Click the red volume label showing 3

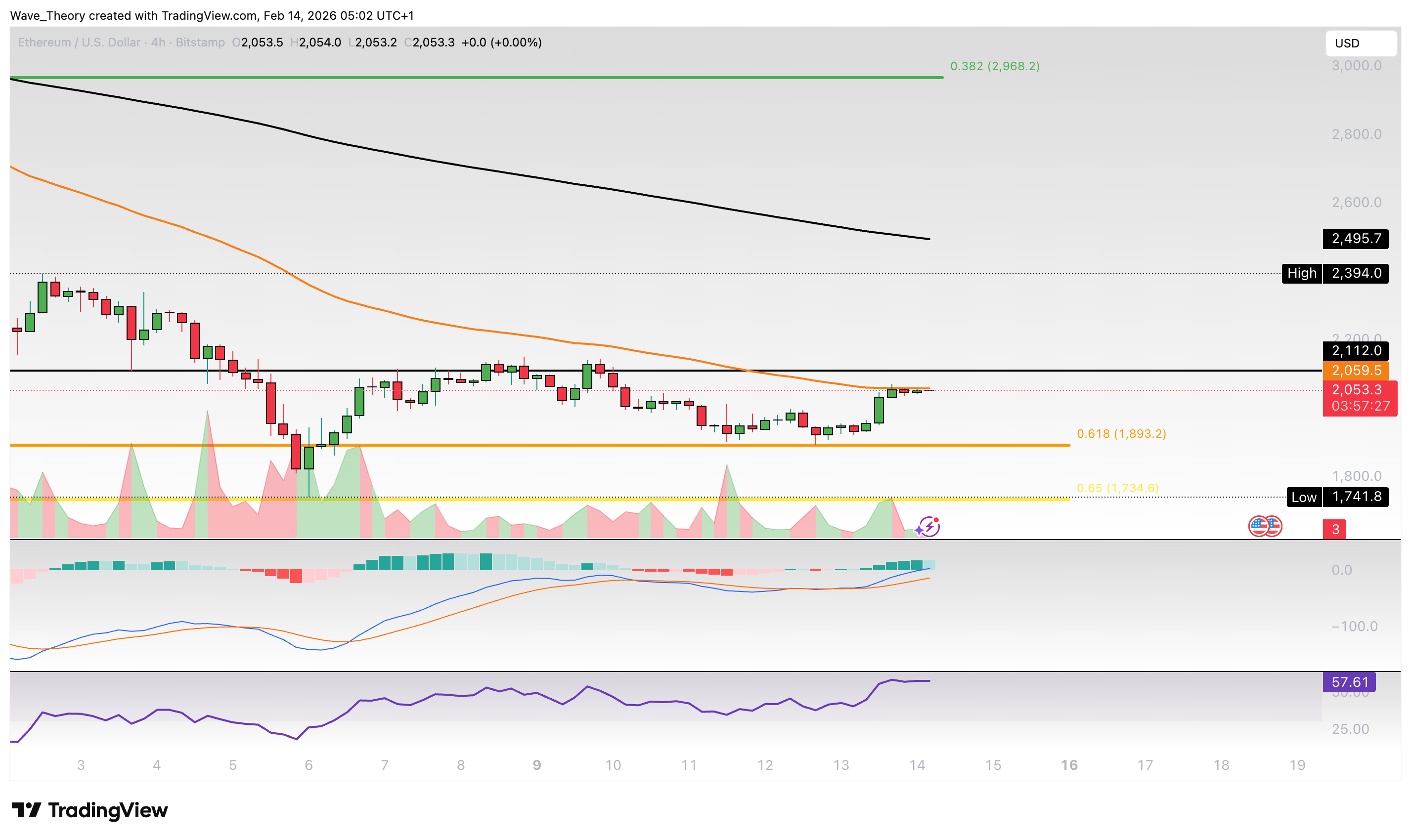(x=1334, y=529)
